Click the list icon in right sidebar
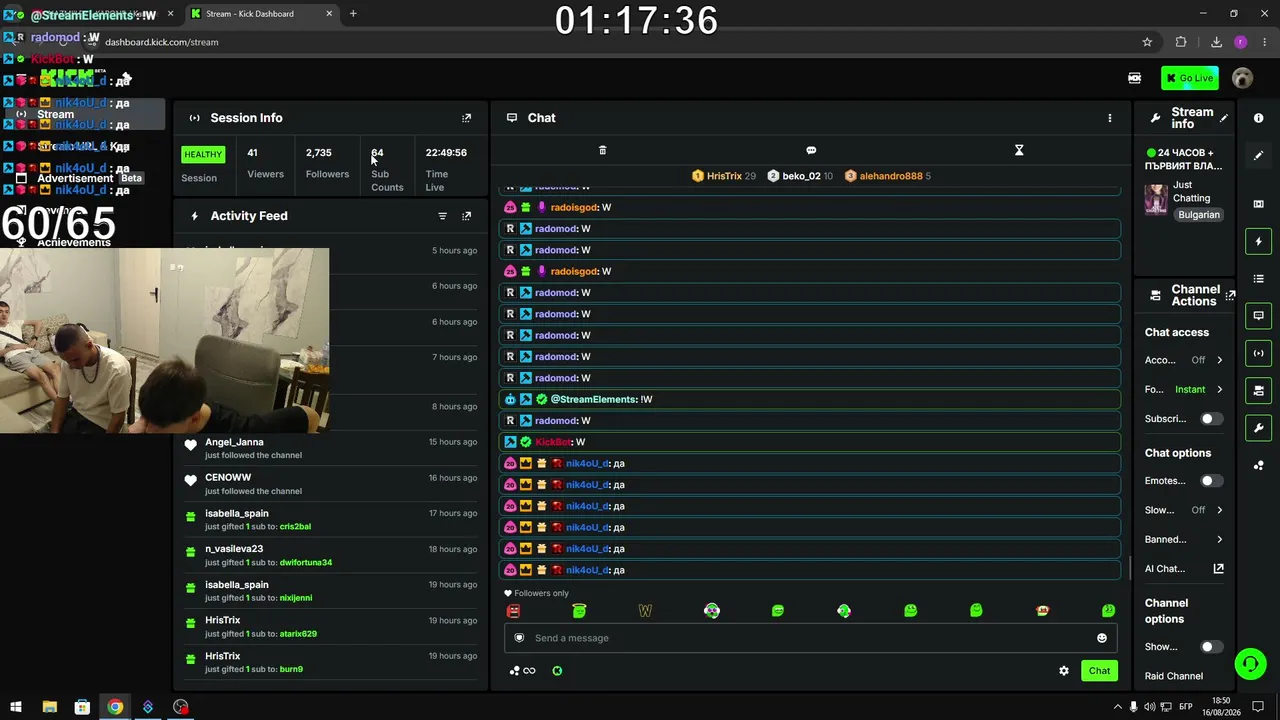This screenshot has height=720, width=1280. [x=1258, y=278]
